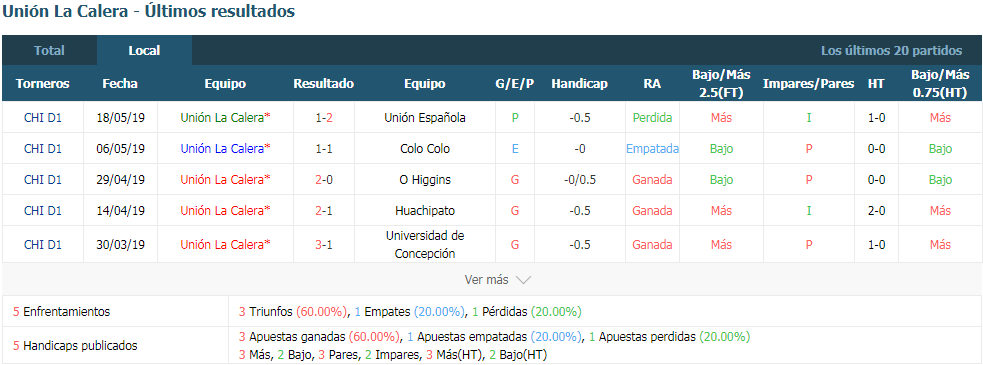
Task: Select the Local tab
Action: click(x=144, y=51)
